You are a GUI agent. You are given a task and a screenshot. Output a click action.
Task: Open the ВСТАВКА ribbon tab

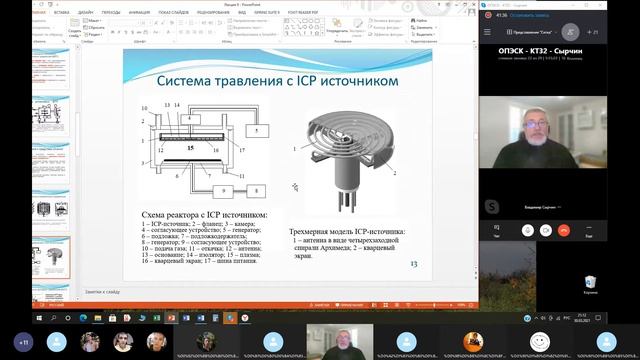tap(61, 13)
